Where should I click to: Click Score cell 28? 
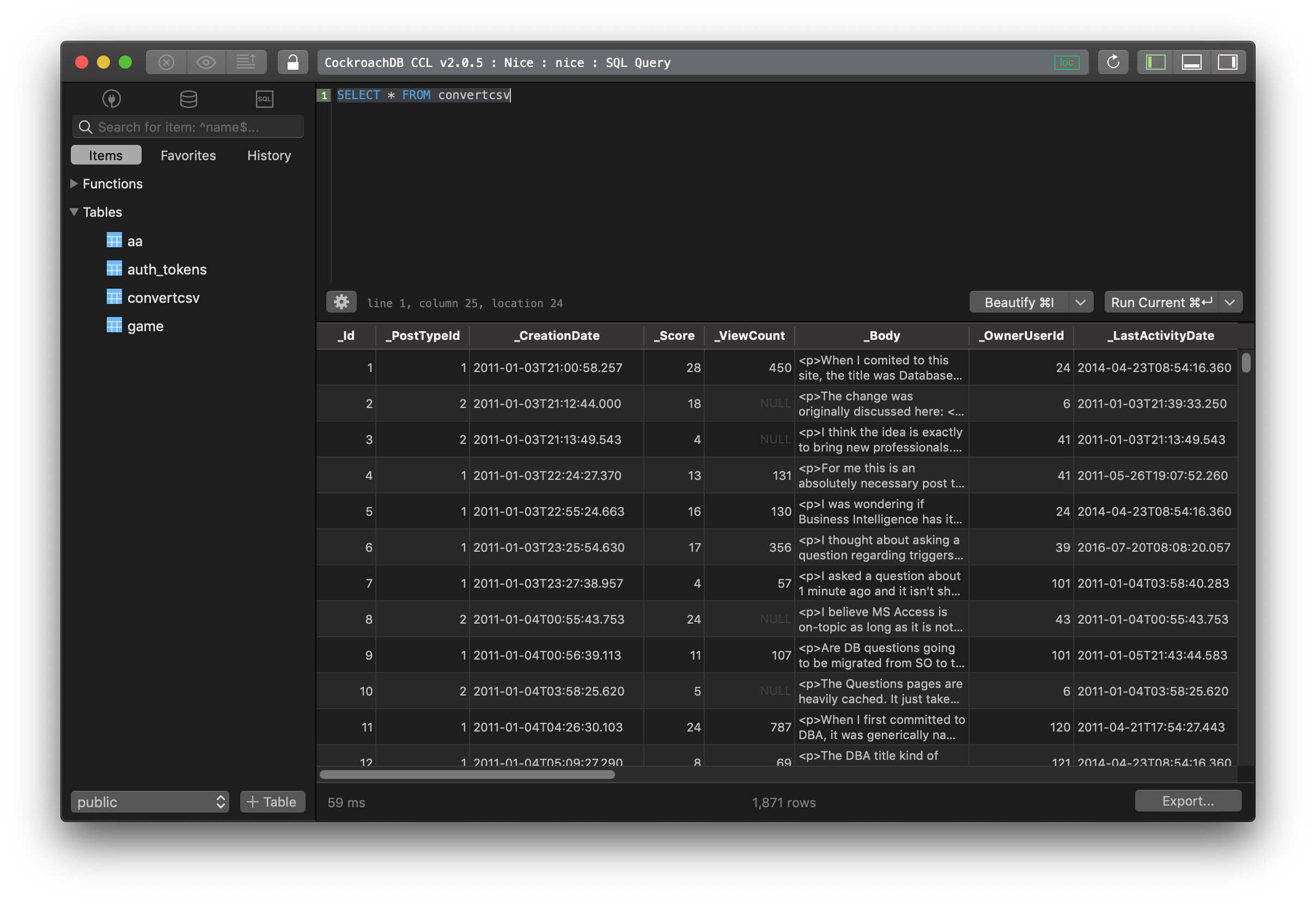point(674,368)
